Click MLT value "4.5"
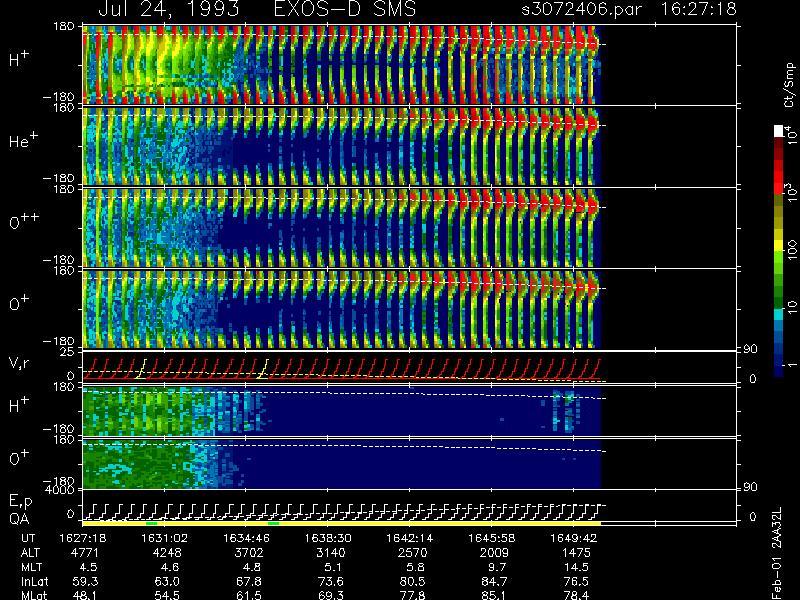 [88, 567]
